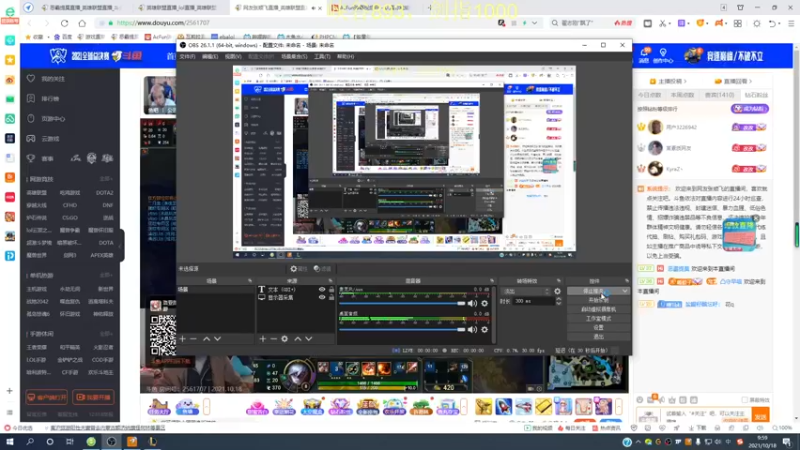
Task: Toggle the danmaku filter checkbox below the chat
Action: (x=744, y=400)
